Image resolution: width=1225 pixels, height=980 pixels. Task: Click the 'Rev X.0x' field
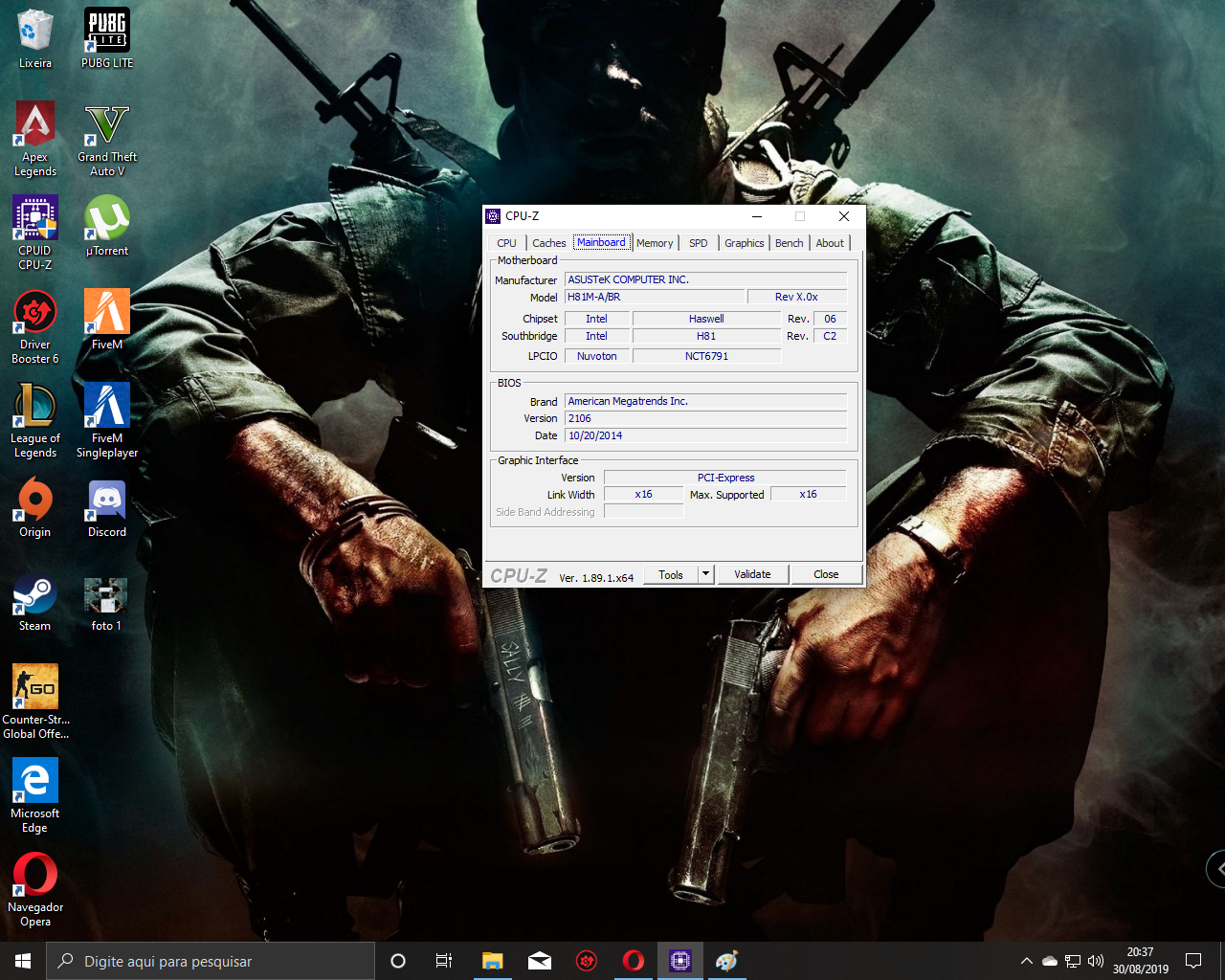[x=796, y=297]
